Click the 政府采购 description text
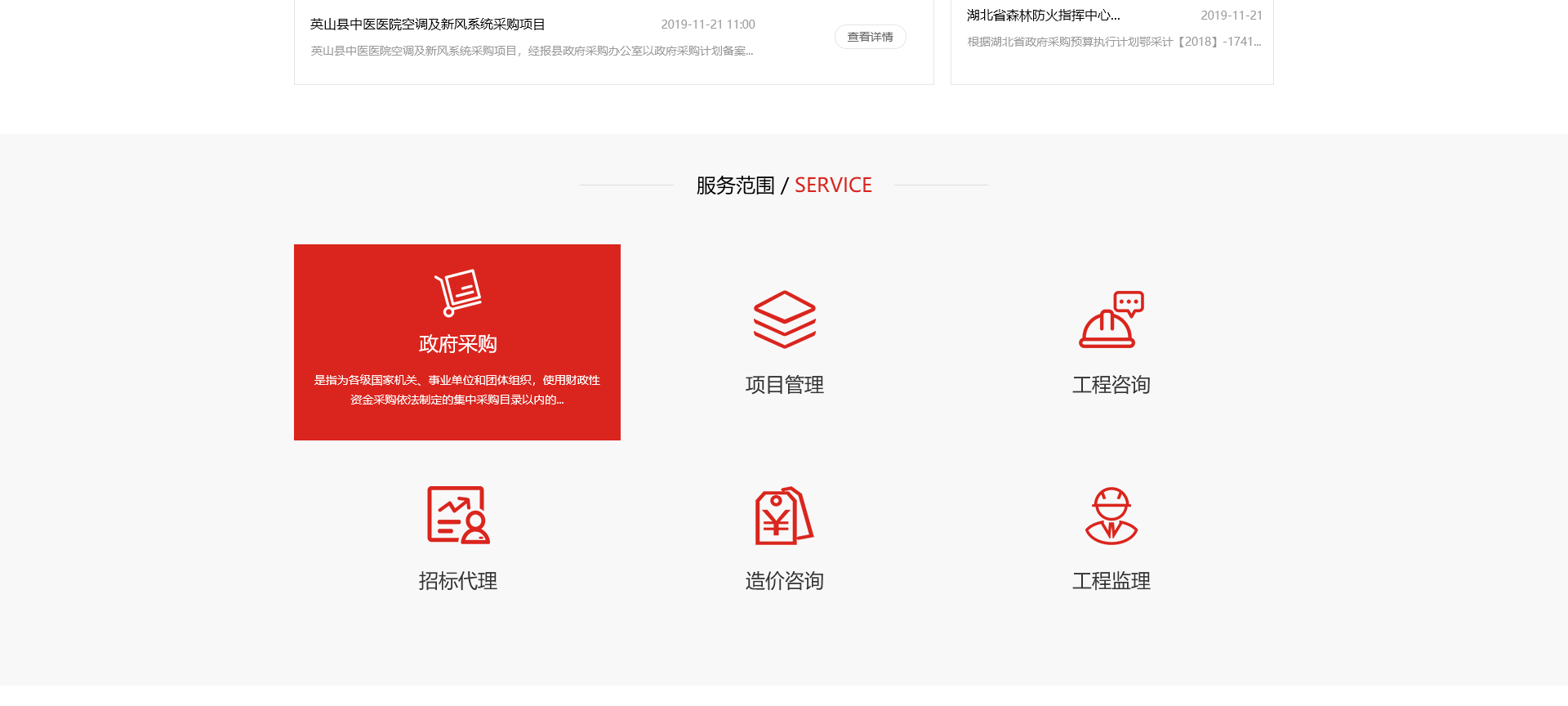The width and height of the screenshot is (1568, 706). (457, 390)
